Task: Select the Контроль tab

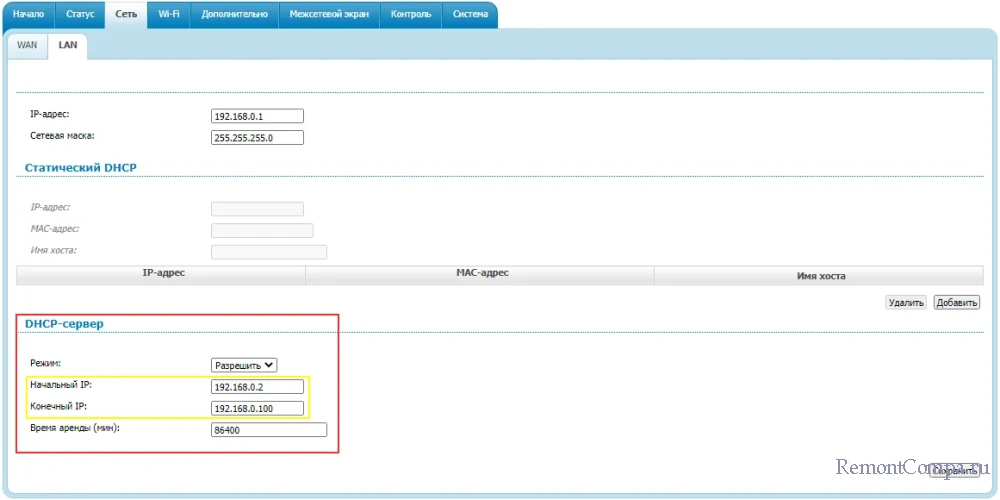Action: tap(411, 15)
